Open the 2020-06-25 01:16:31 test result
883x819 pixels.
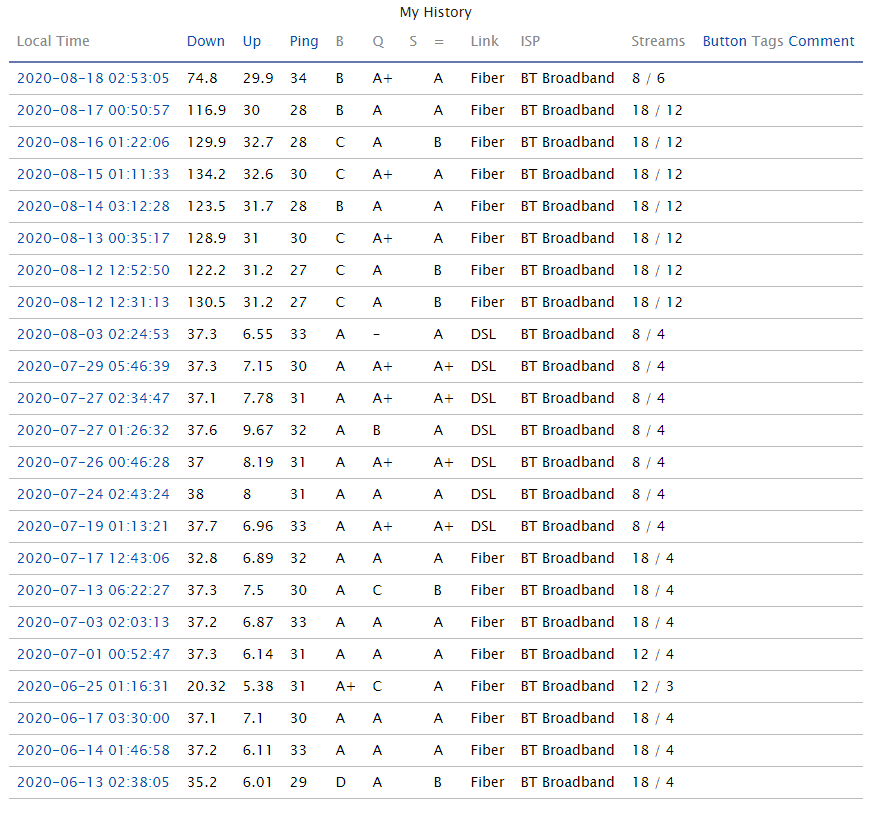[x=93, y=686]
